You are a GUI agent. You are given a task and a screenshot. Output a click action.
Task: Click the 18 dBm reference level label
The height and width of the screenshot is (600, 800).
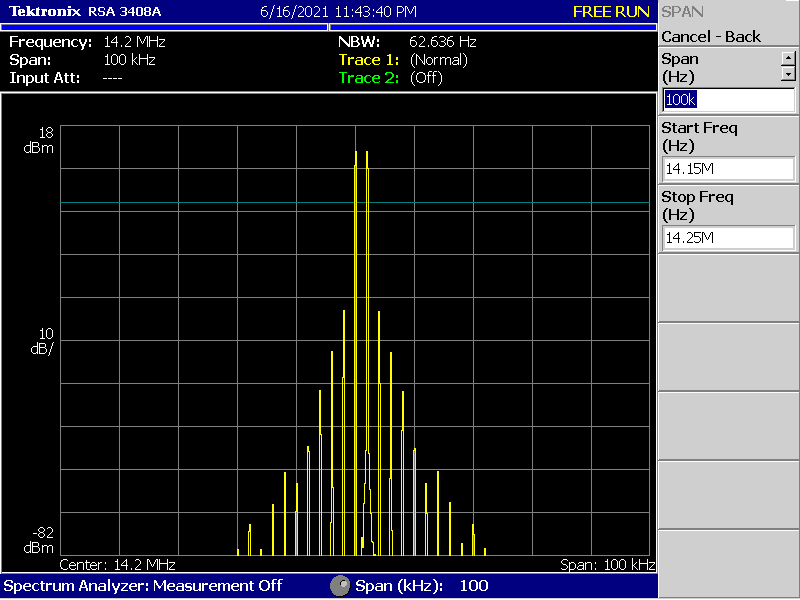point(40,140)
